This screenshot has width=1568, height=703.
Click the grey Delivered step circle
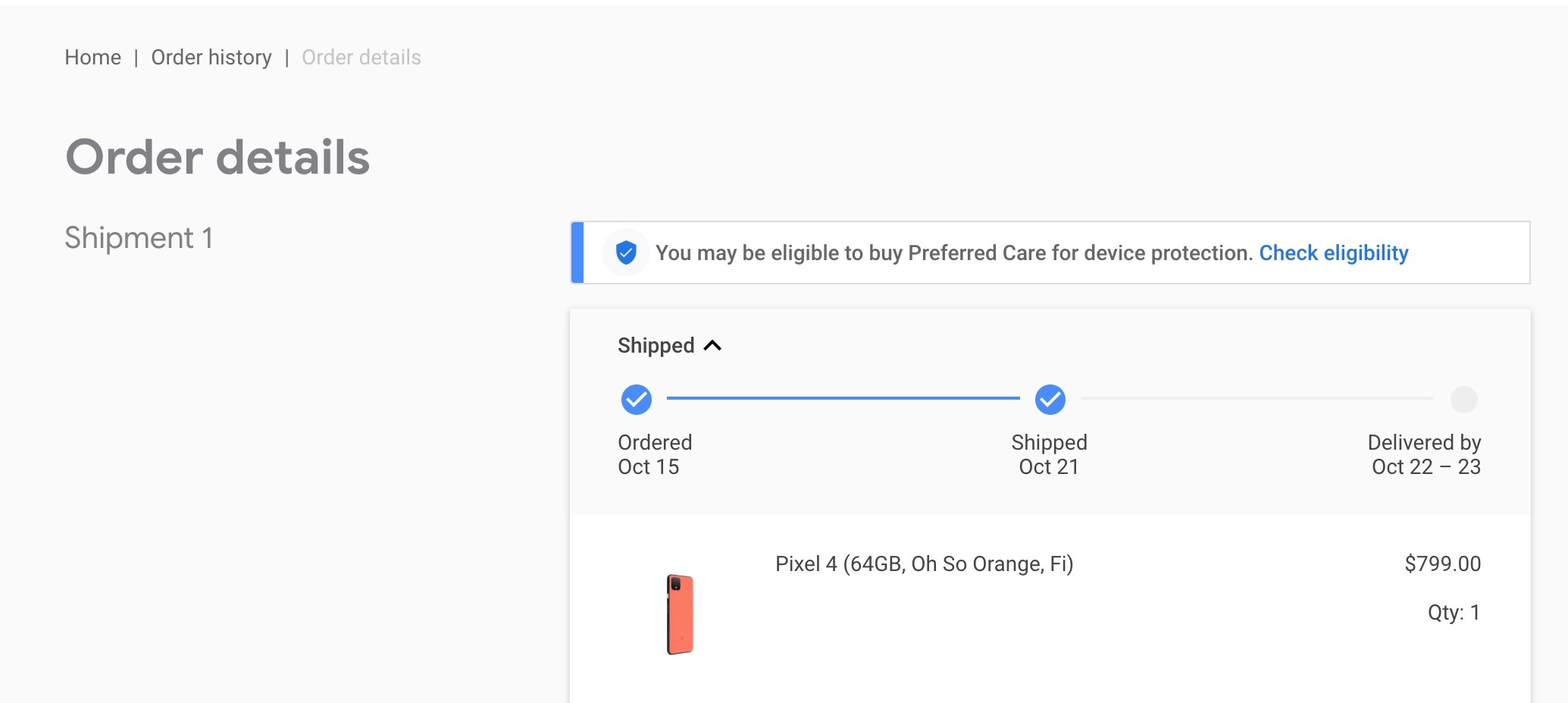click(1463, 400)
